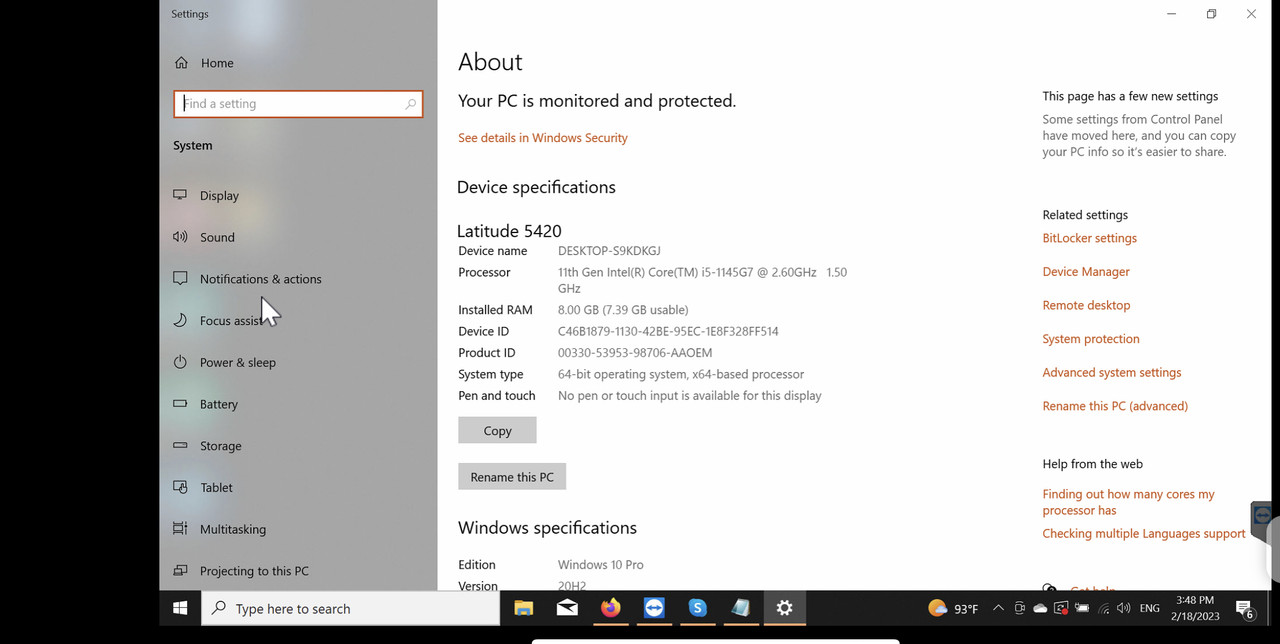Click the Settings gear taskbar icon
The width and height of the screenshot is (1280, 644).
[x=784, y=608]
